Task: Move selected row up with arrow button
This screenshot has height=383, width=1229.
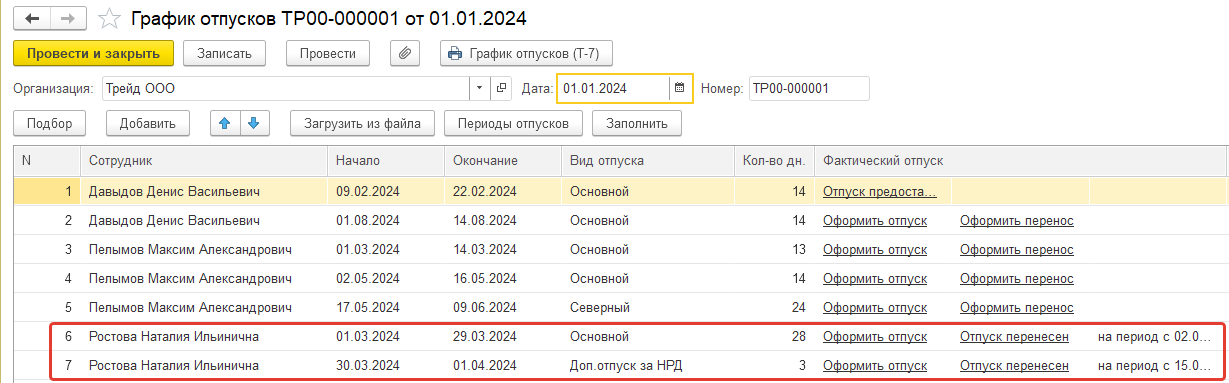Action: tap(224, 123)
